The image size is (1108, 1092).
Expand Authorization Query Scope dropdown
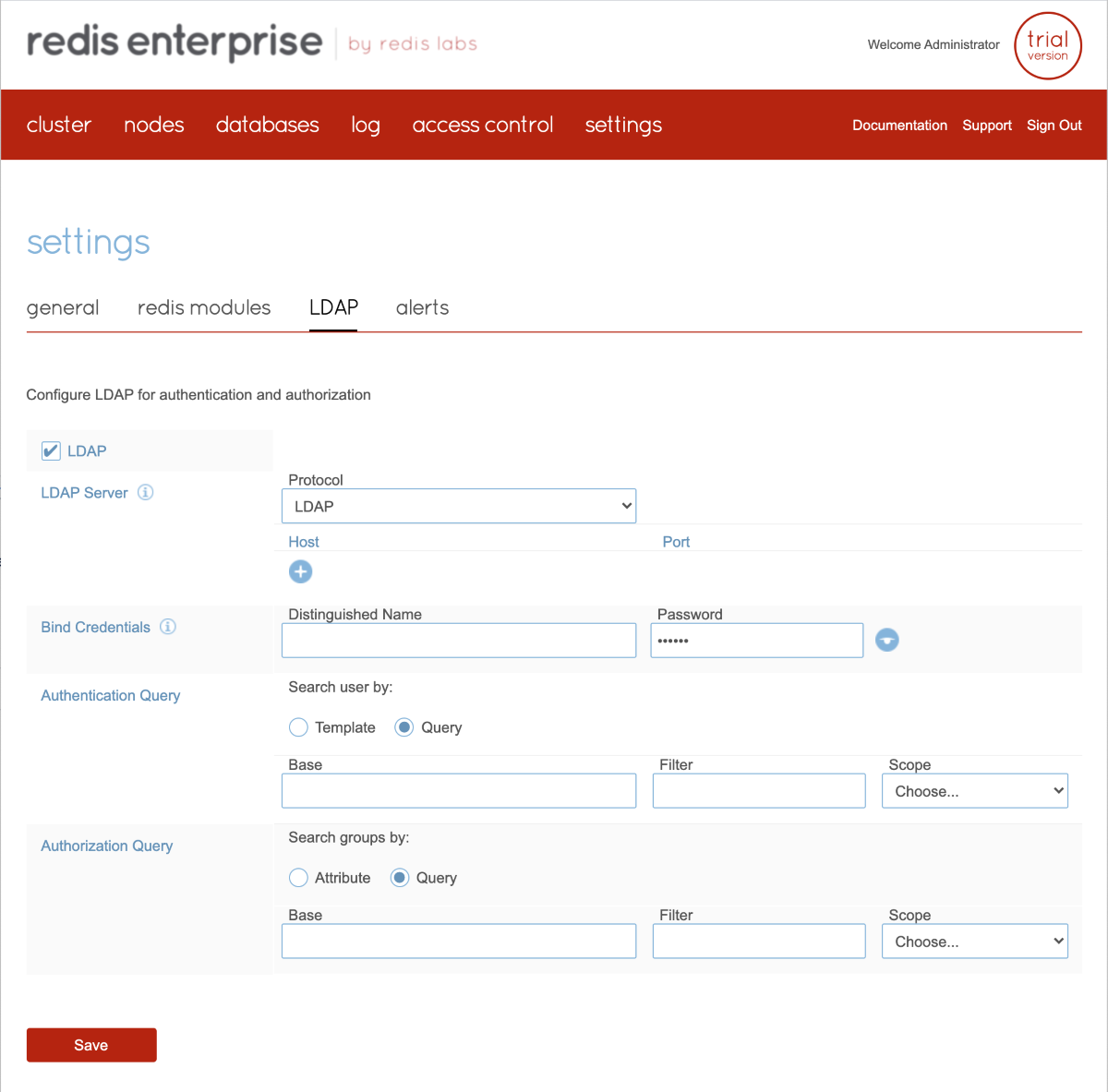974,942
